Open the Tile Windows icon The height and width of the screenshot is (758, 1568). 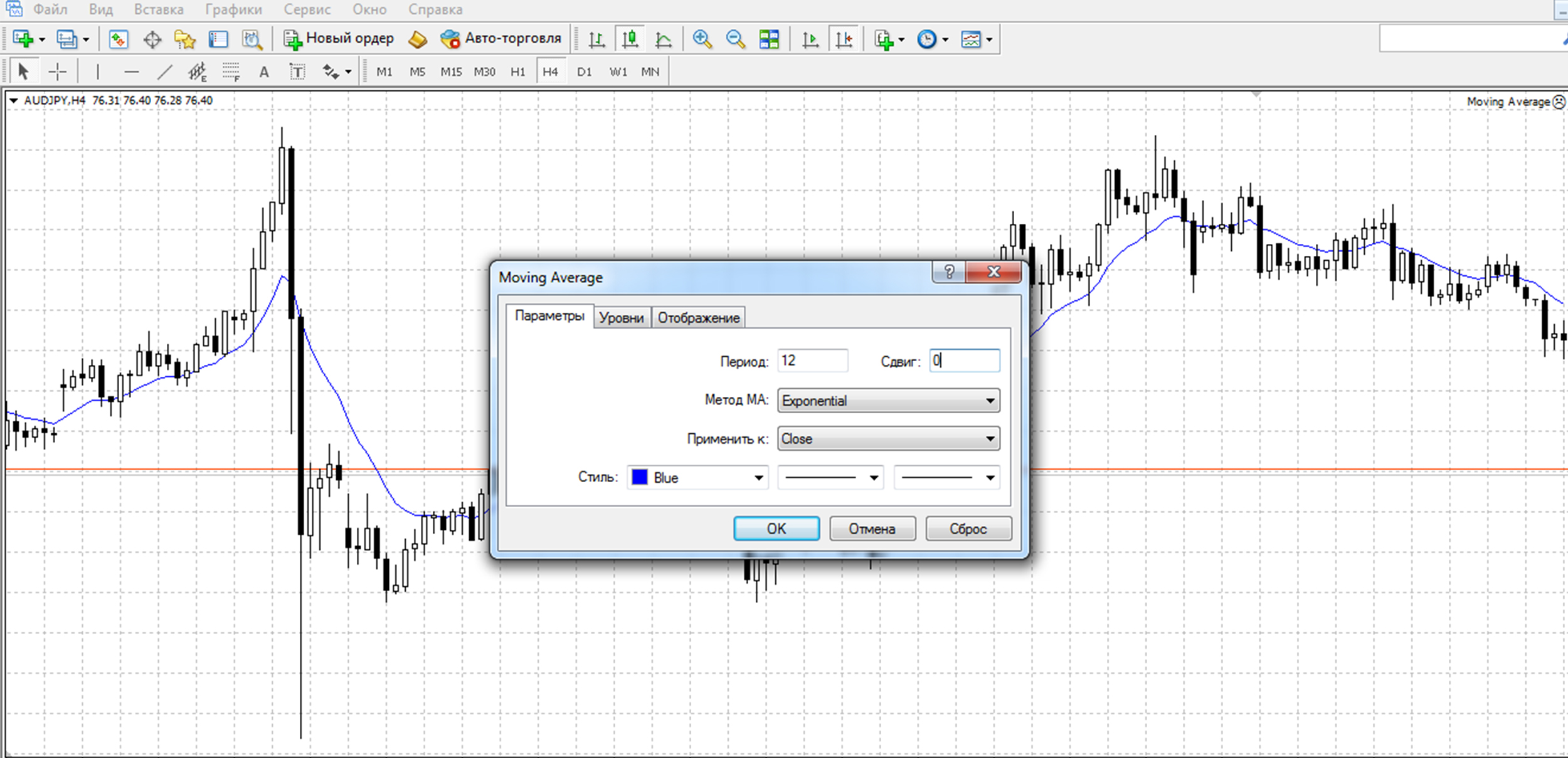[769, 39]
